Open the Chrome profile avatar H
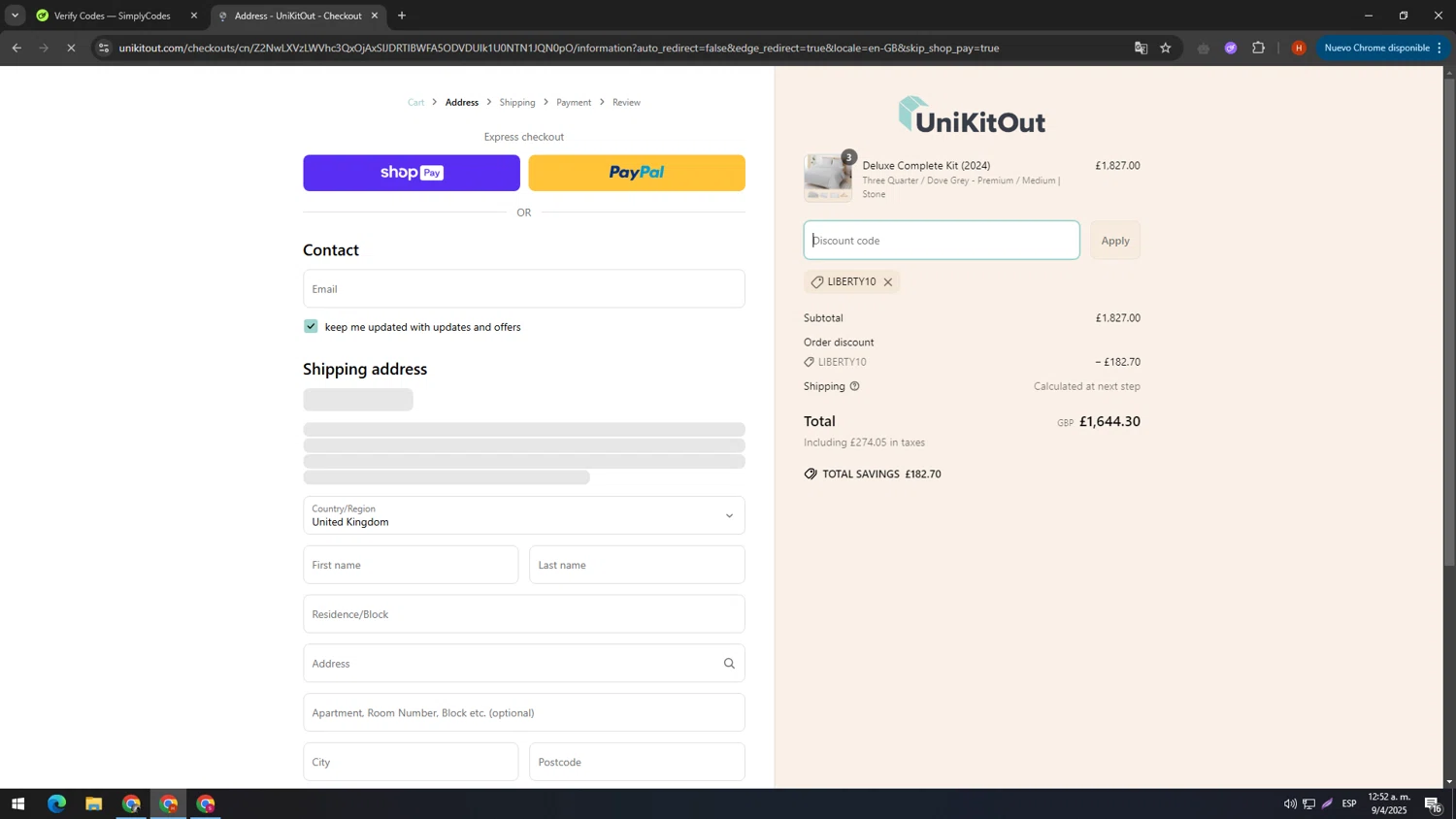The image size is (1456, 819). click(x=1299, y=48)
